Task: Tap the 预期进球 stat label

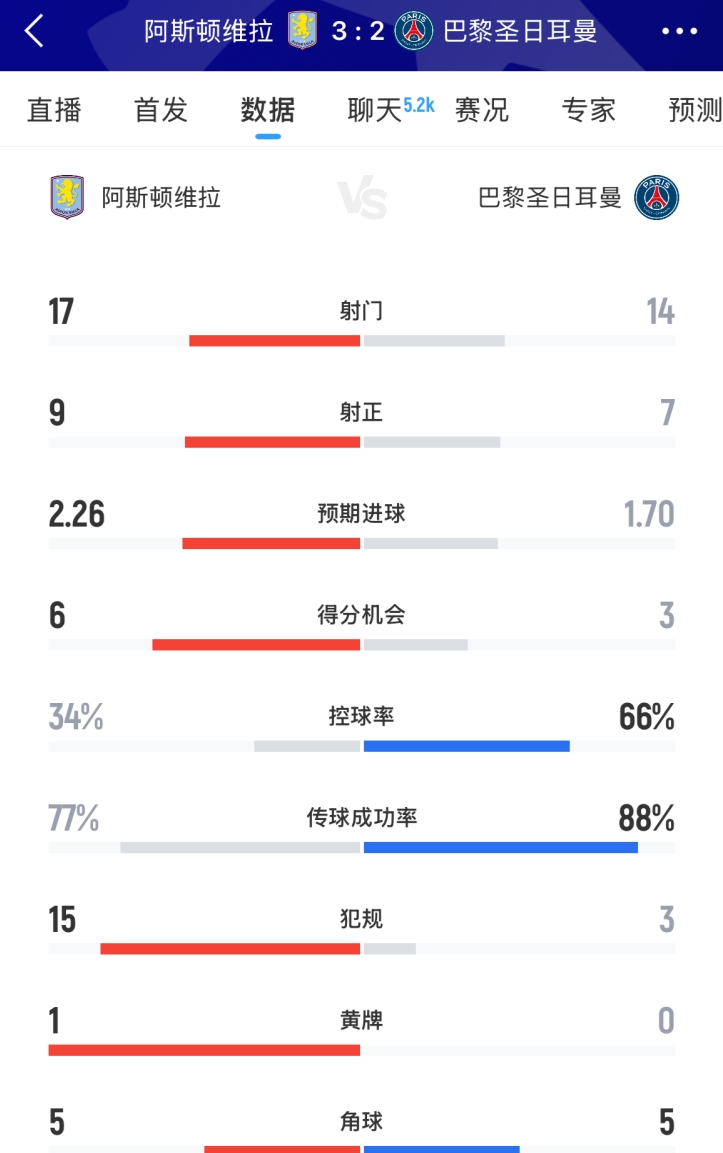Action: click(x=361, y=514)
